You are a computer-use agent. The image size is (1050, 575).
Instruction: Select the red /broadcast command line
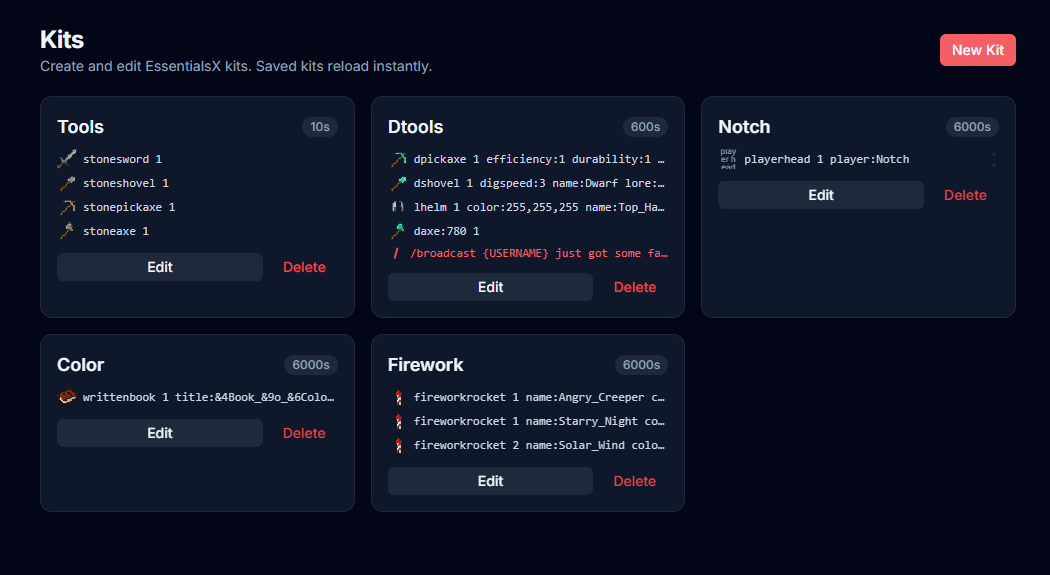(530, 253)
